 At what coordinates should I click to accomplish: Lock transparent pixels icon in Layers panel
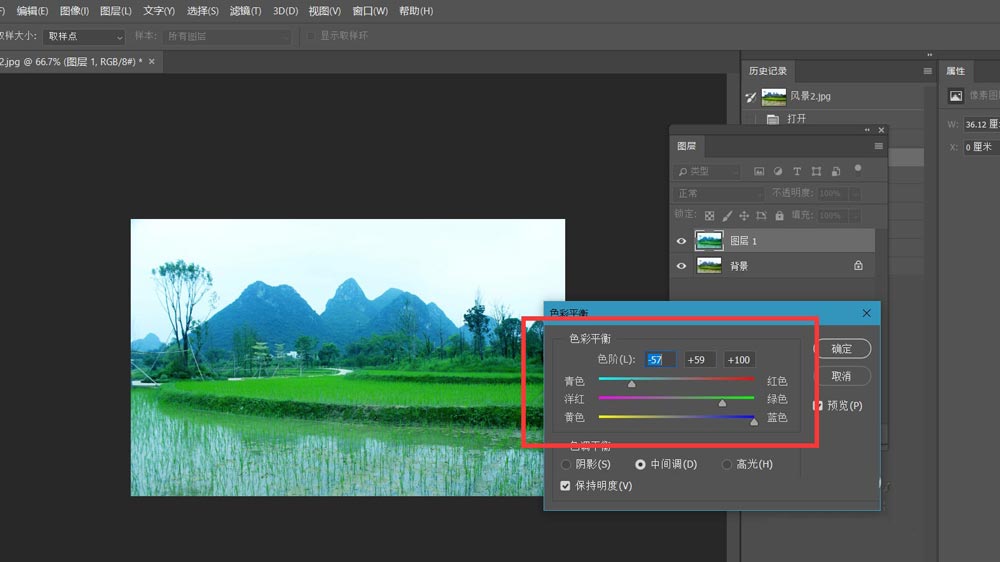709,216
